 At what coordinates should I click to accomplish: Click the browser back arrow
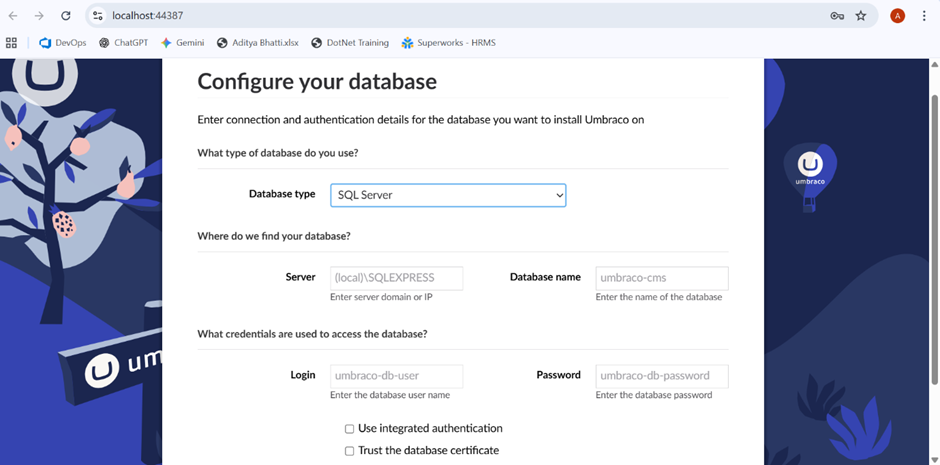click(13, 16)
